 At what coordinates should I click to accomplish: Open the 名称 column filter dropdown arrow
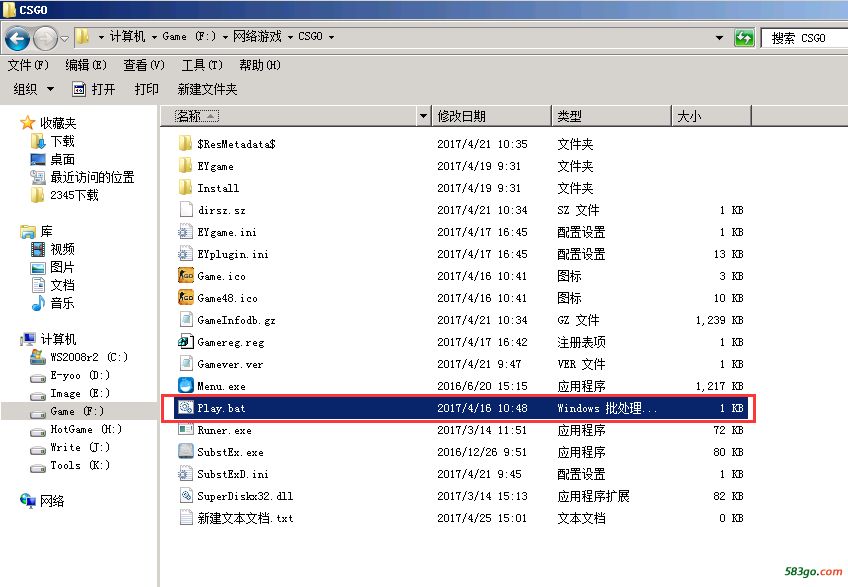[424, 116]
